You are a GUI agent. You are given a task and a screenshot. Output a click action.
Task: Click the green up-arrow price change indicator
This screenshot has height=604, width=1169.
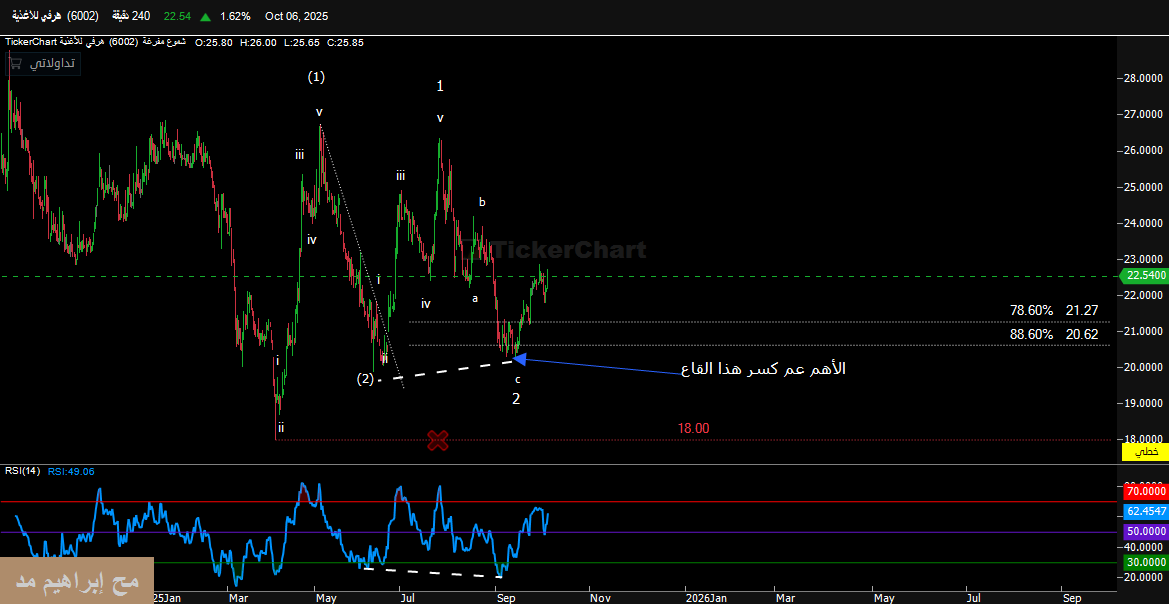(205, 17)
